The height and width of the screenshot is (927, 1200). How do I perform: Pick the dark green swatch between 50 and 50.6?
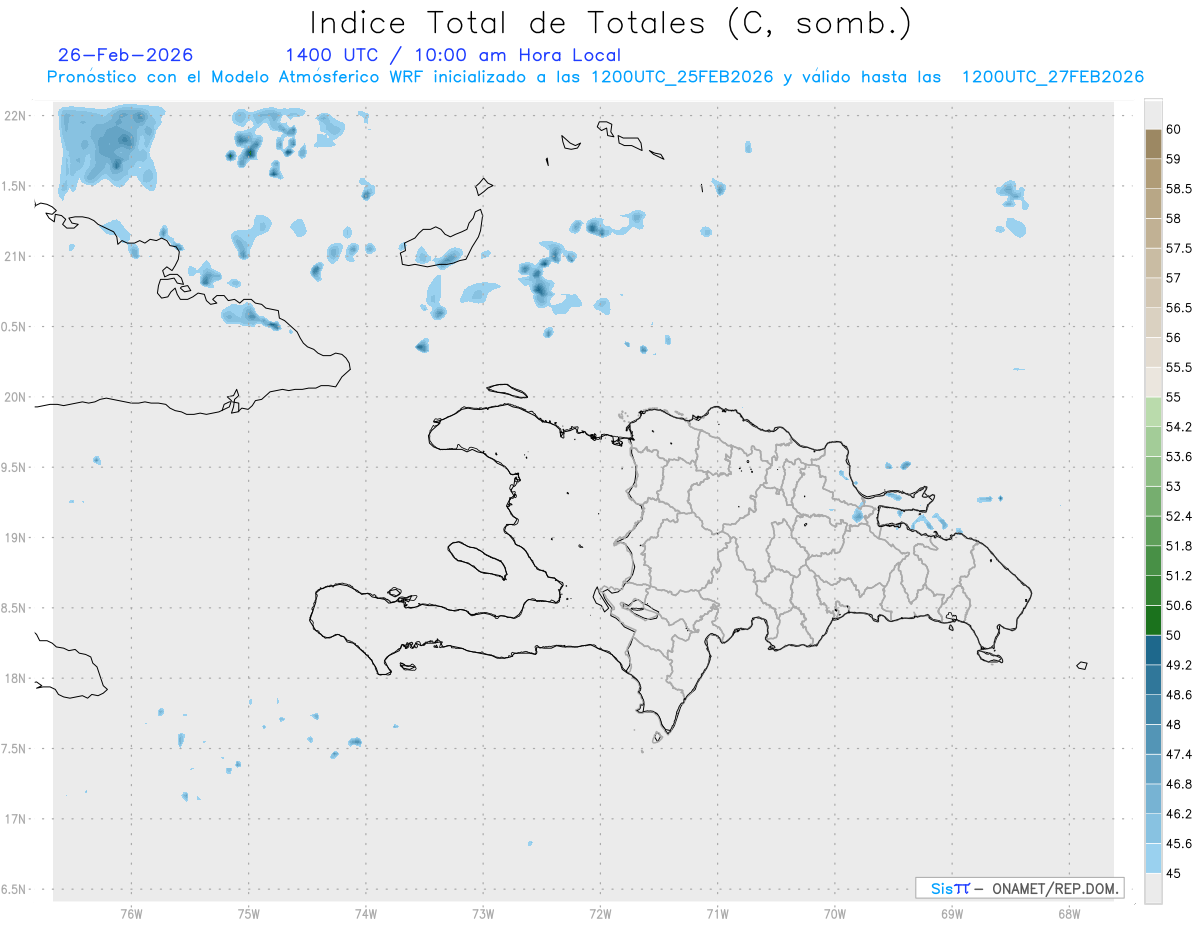click(1153, 620)
